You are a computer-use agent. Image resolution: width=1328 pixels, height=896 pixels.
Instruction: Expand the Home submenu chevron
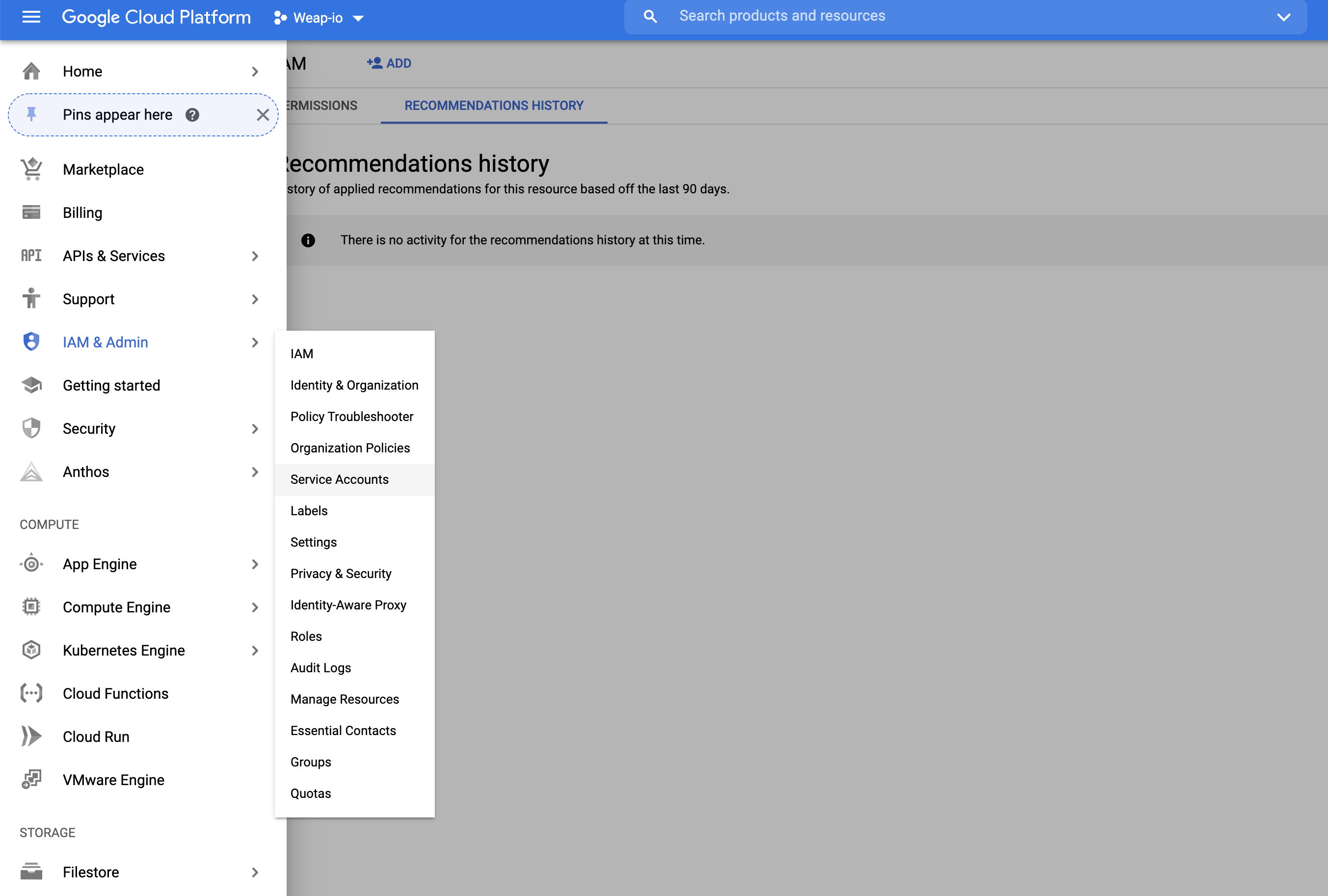pyautogui.click(x=255, y=72)
